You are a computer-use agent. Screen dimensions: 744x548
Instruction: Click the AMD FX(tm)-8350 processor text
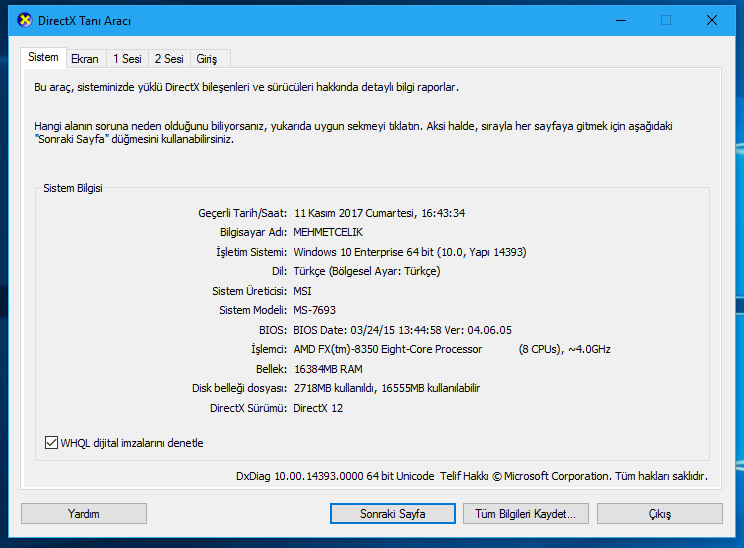388,349
